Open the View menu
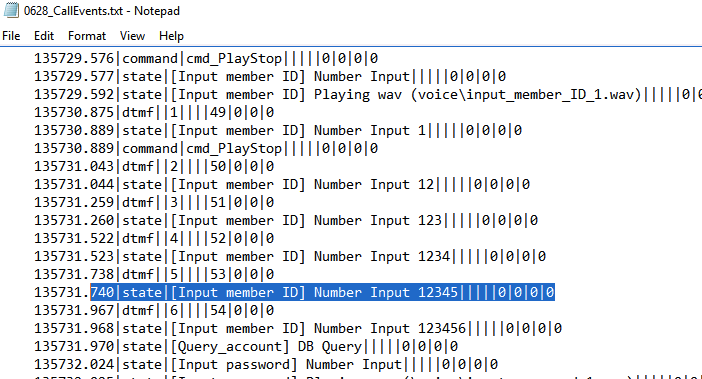 coord(132,36)
